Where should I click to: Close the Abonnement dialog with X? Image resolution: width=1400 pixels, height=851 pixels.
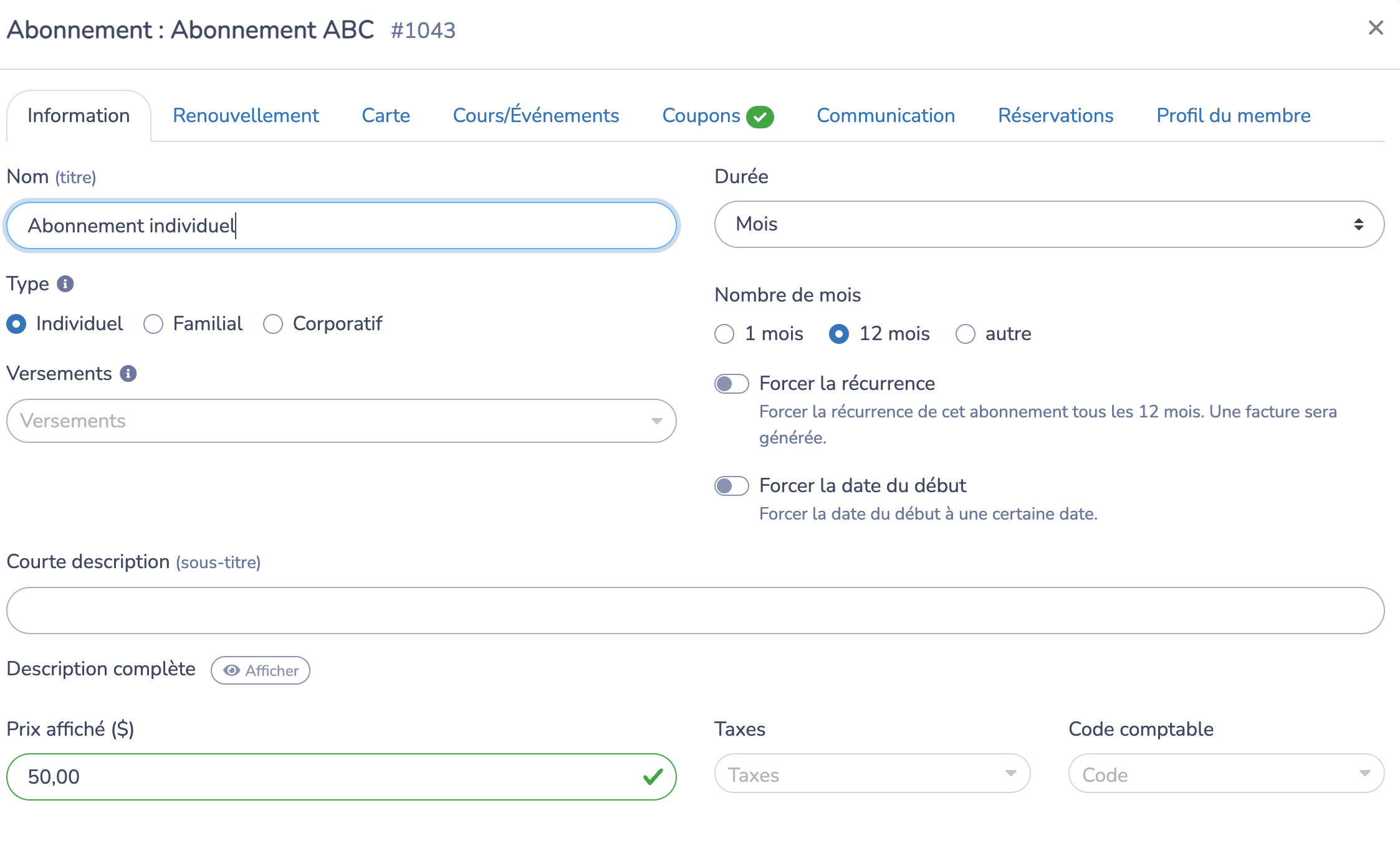[x=1376, y=28]
